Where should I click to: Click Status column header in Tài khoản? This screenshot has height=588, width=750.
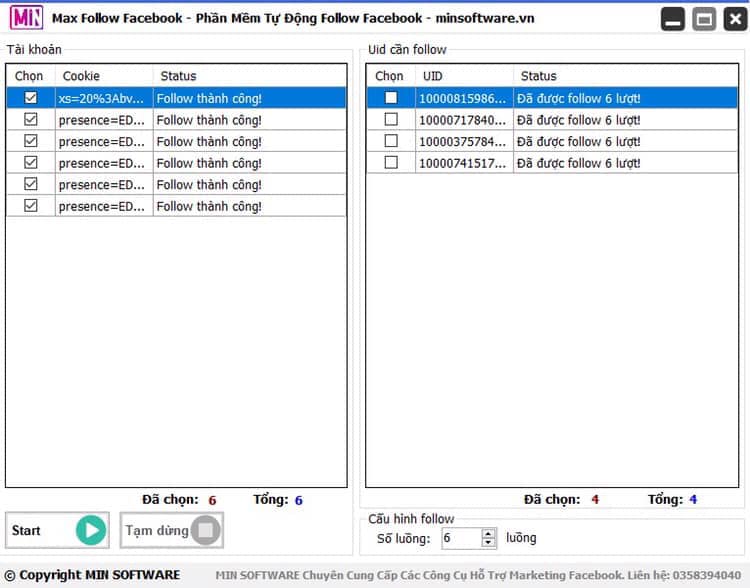coord(178,76)
